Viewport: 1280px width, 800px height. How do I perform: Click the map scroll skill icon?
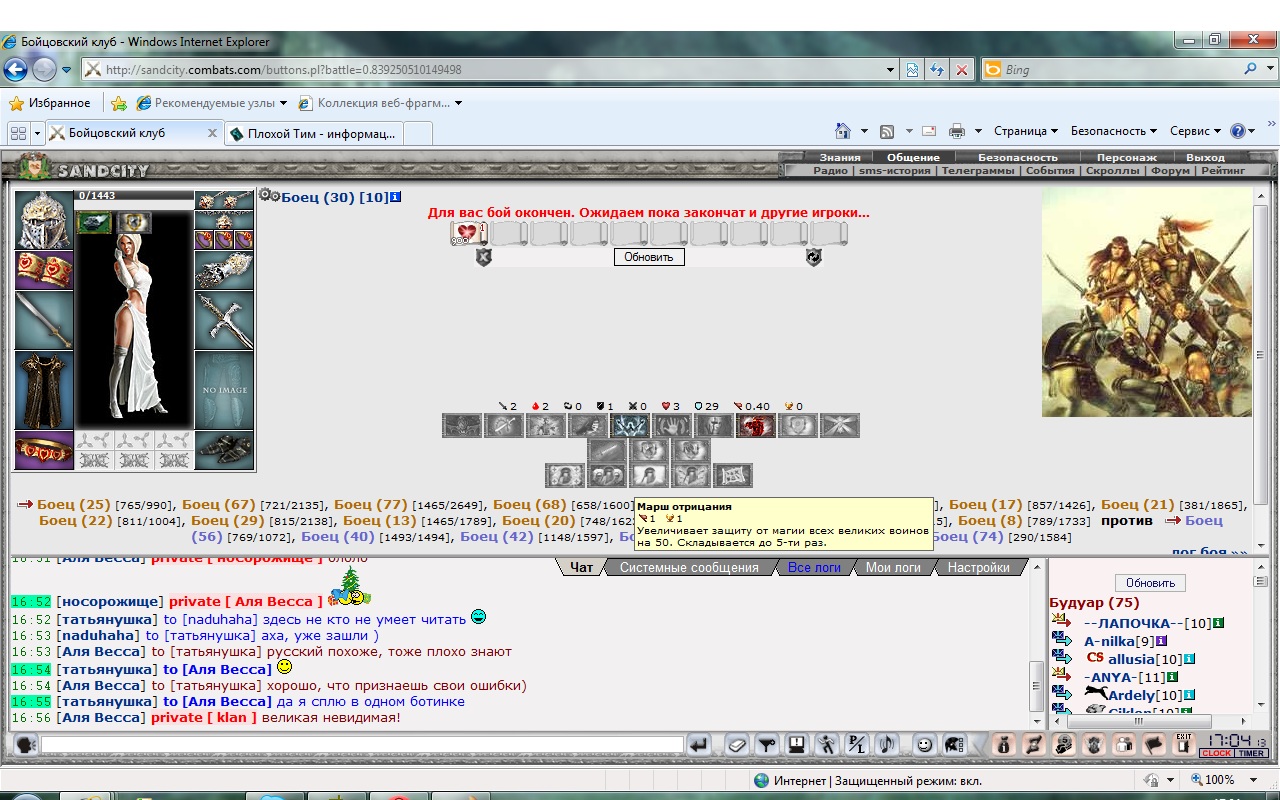(733, 476)
